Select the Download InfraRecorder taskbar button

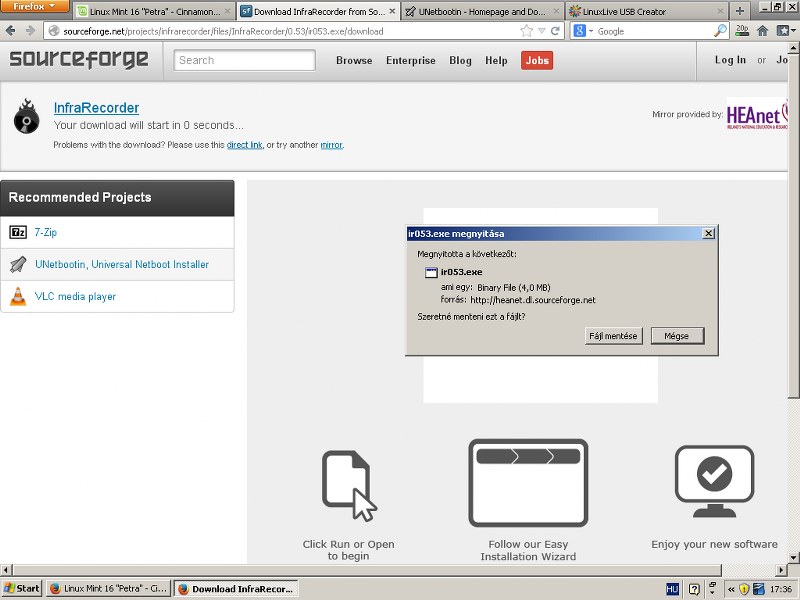coord(236,588)
